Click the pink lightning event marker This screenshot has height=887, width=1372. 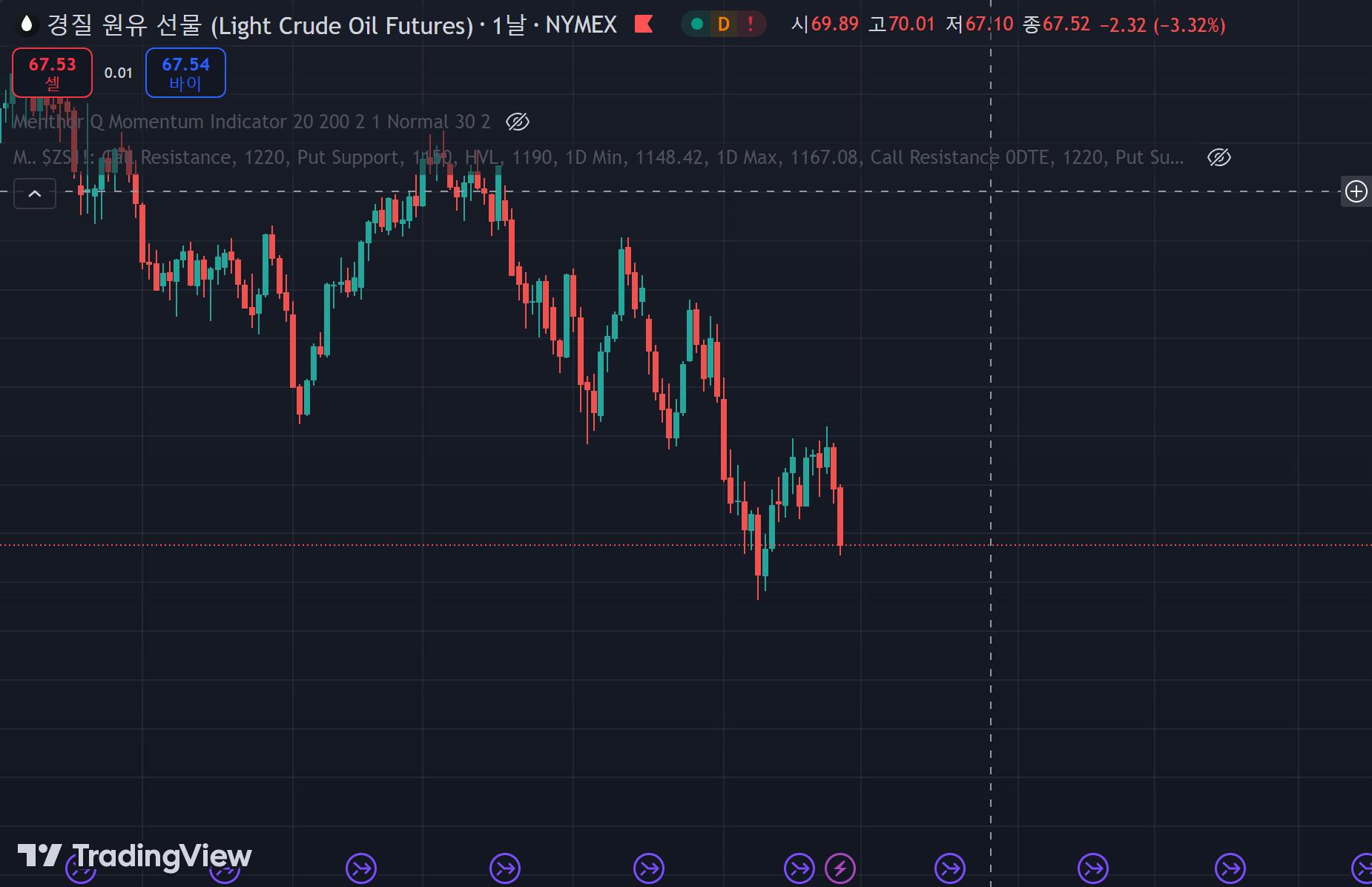[840, 868]
